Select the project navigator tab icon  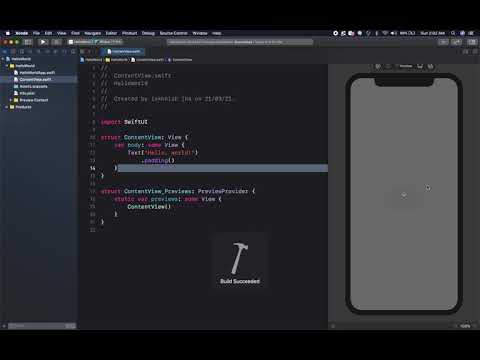(5, 52)
